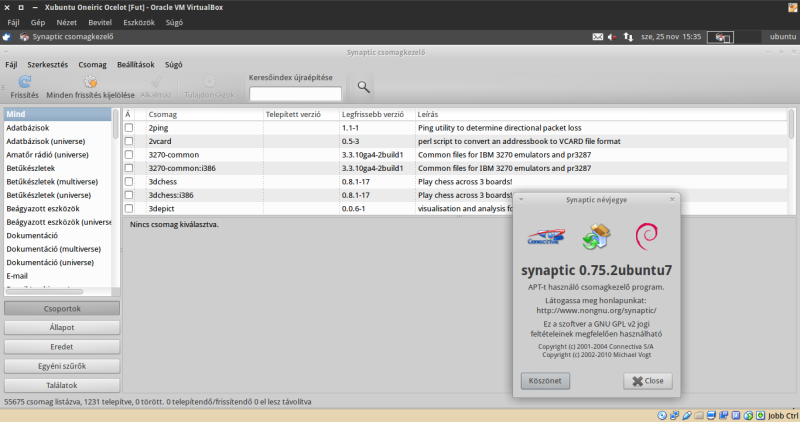Open the Xubuntu mouse menu icon
Image resolution: width=800 pixels, height=422 pixels.
tap(7, 37)
